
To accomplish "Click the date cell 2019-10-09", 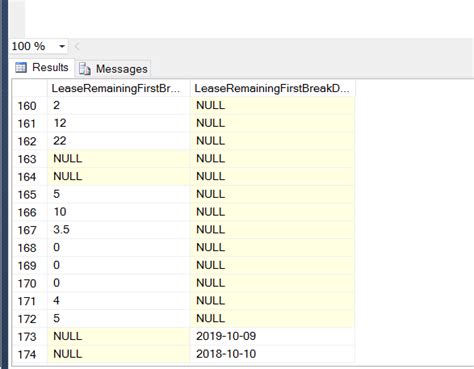I will [272, 337].
